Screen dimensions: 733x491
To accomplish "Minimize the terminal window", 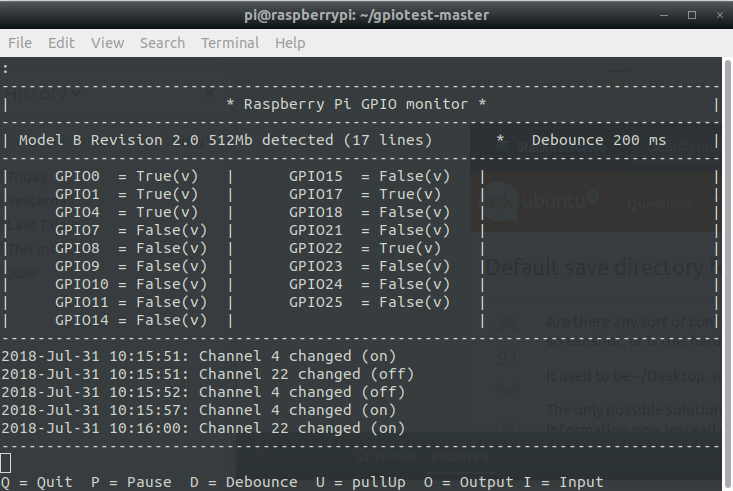I will [664, 15].
